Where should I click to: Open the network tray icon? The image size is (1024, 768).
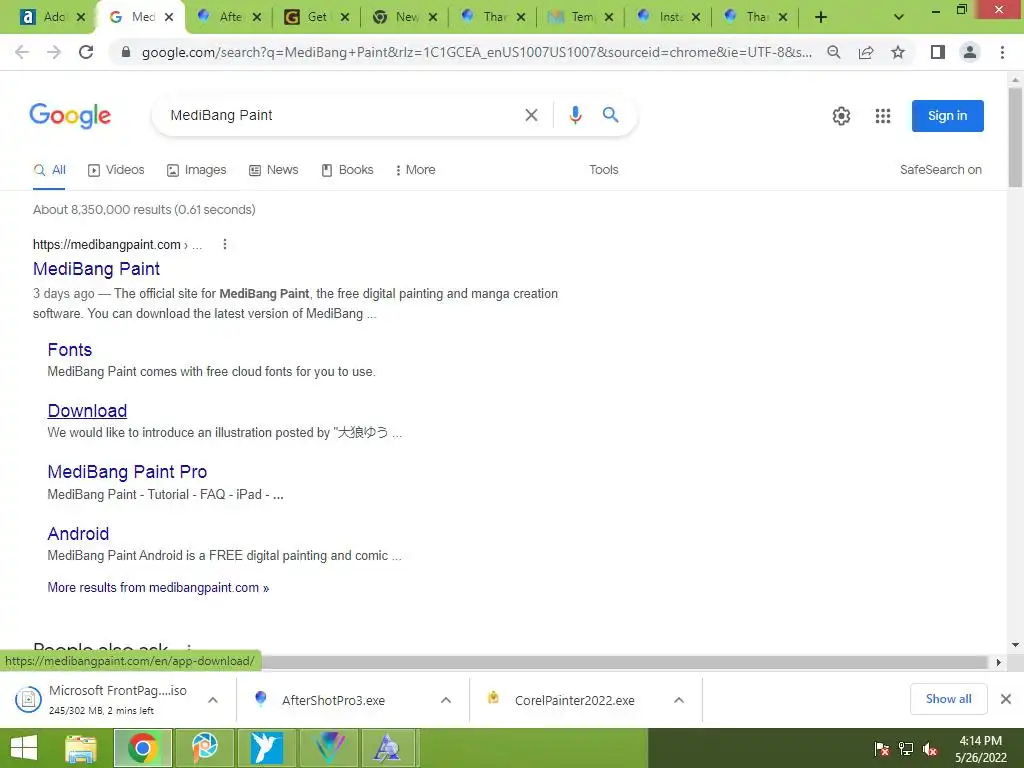906,749
